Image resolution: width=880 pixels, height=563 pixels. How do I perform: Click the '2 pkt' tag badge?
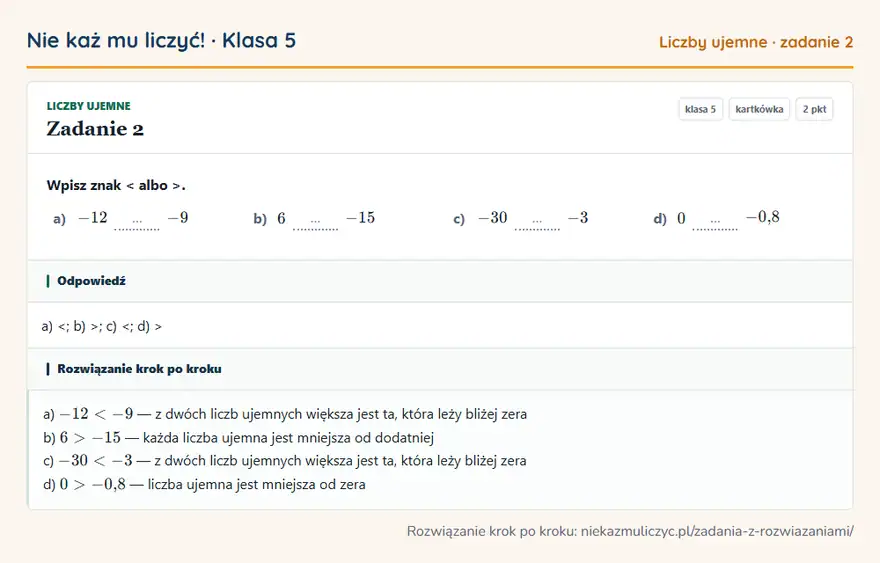click(x=814, y=109)
